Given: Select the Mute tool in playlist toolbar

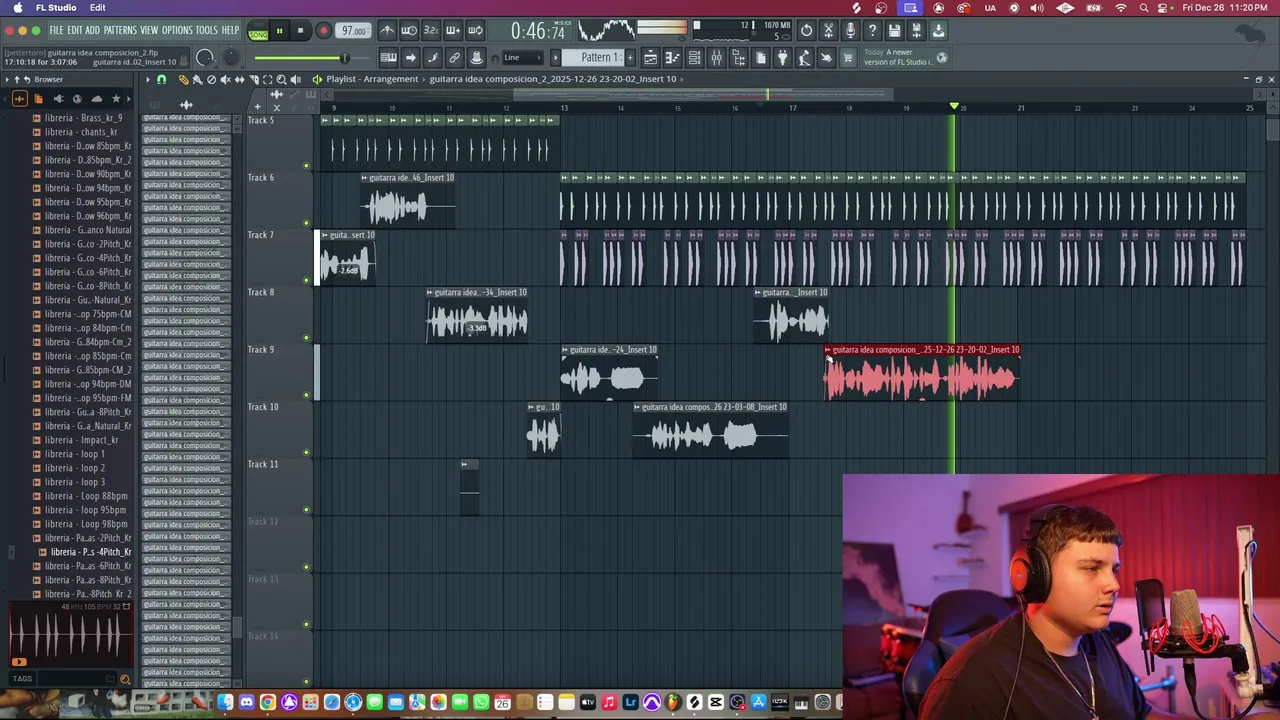Looking at the screenshot, I should point(225,79).
